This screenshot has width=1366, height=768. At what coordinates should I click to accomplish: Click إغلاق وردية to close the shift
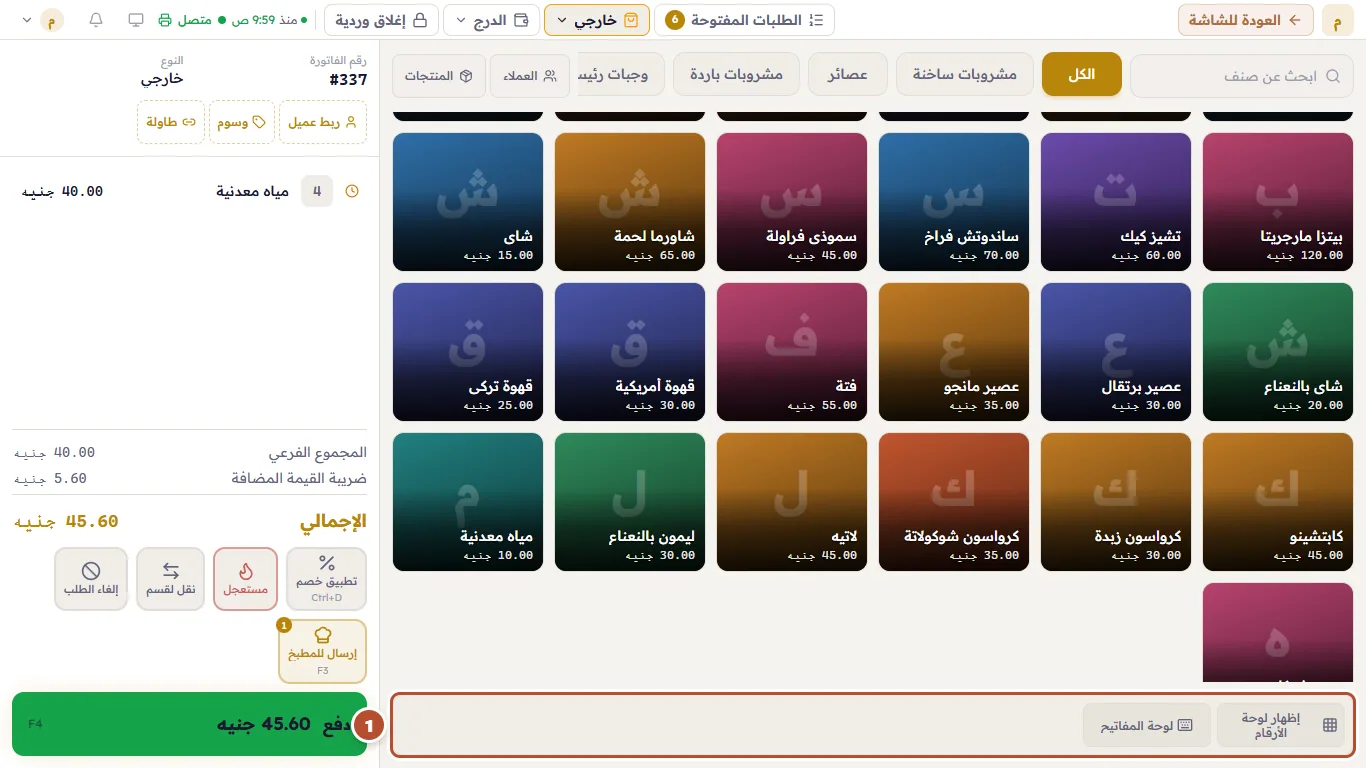tap(380, 20)
